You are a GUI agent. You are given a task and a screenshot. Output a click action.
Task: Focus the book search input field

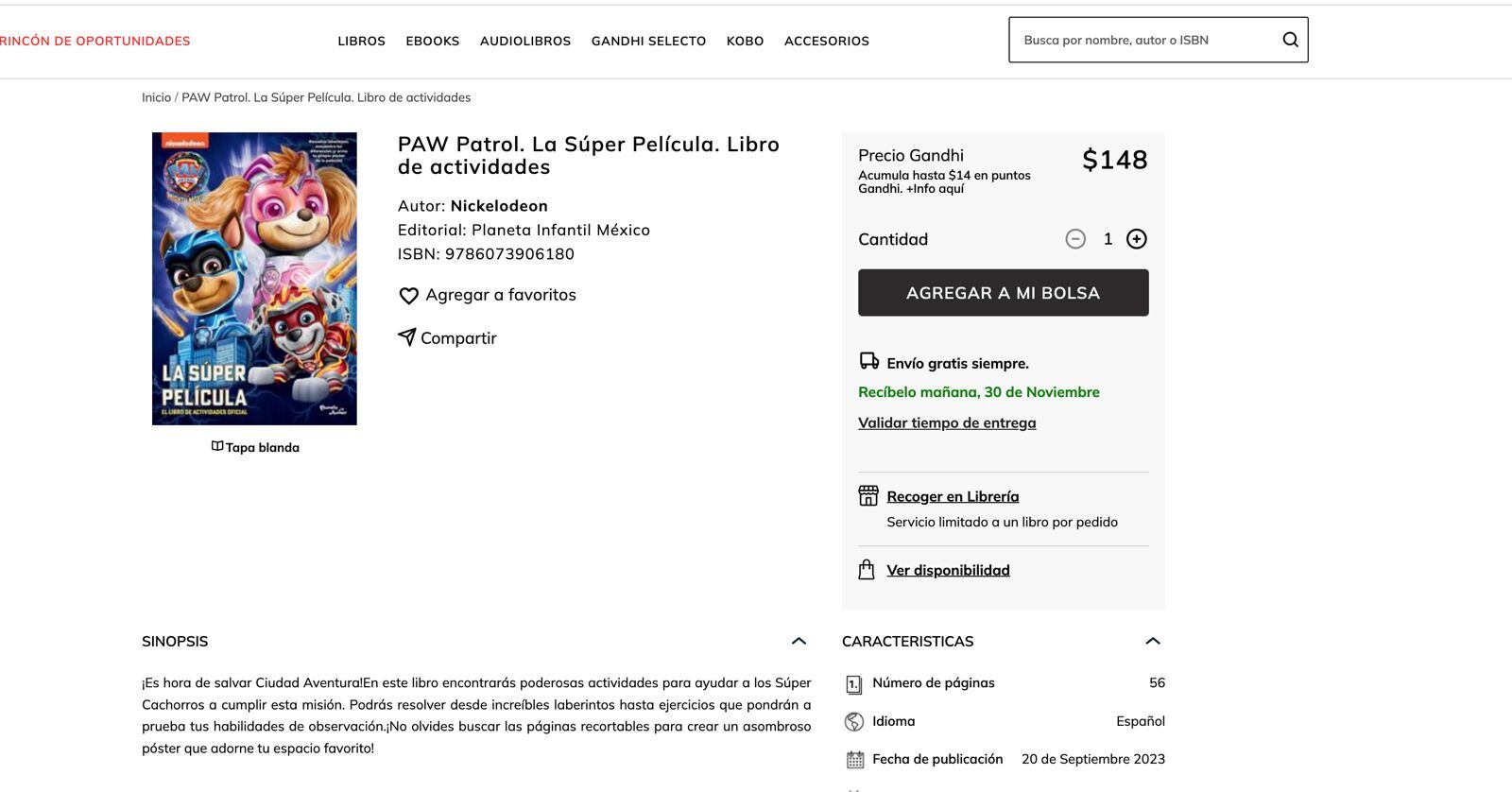point(1143,40)
